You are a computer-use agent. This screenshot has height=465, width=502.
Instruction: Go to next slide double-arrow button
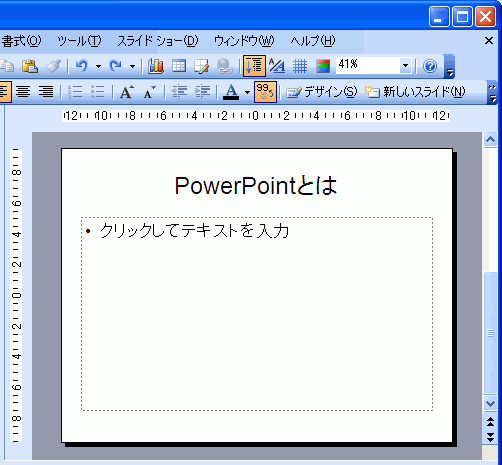(x=490, y=437)
